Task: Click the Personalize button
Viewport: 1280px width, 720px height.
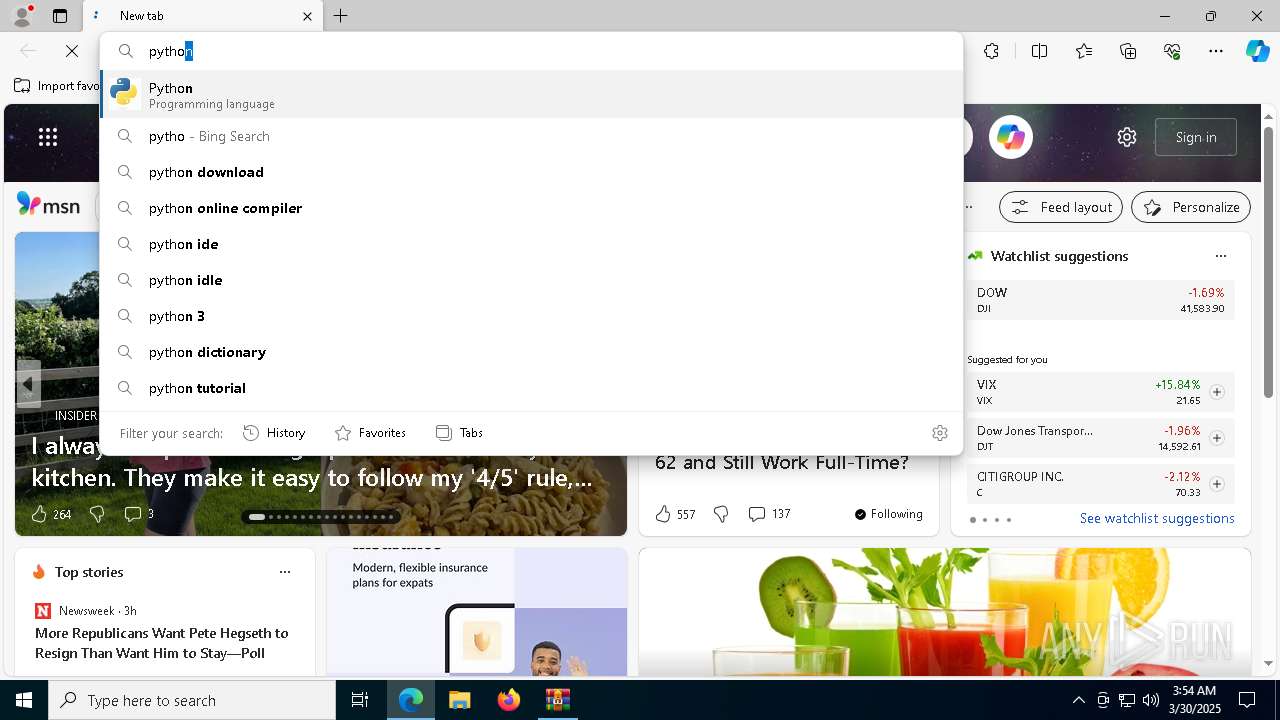Action: tap(1191, 207)
